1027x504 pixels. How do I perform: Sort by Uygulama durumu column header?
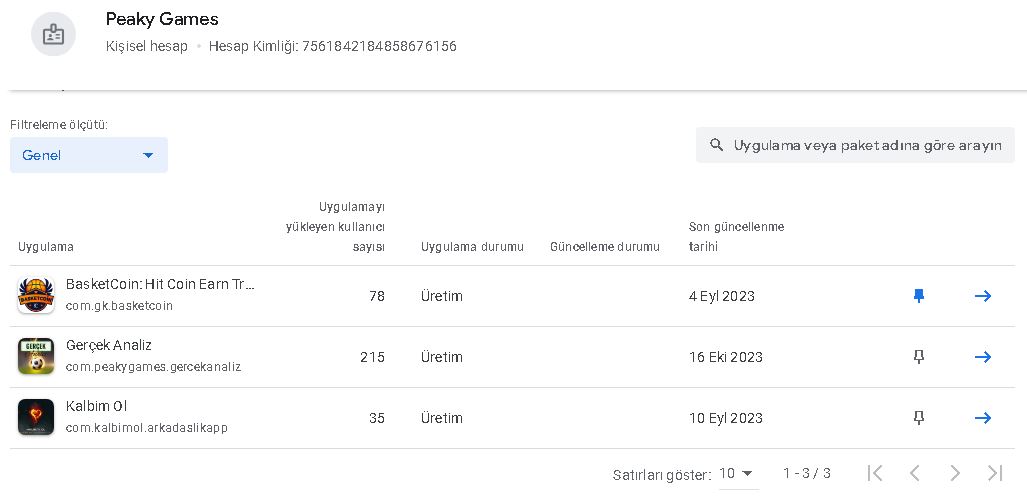pos(472,247)
